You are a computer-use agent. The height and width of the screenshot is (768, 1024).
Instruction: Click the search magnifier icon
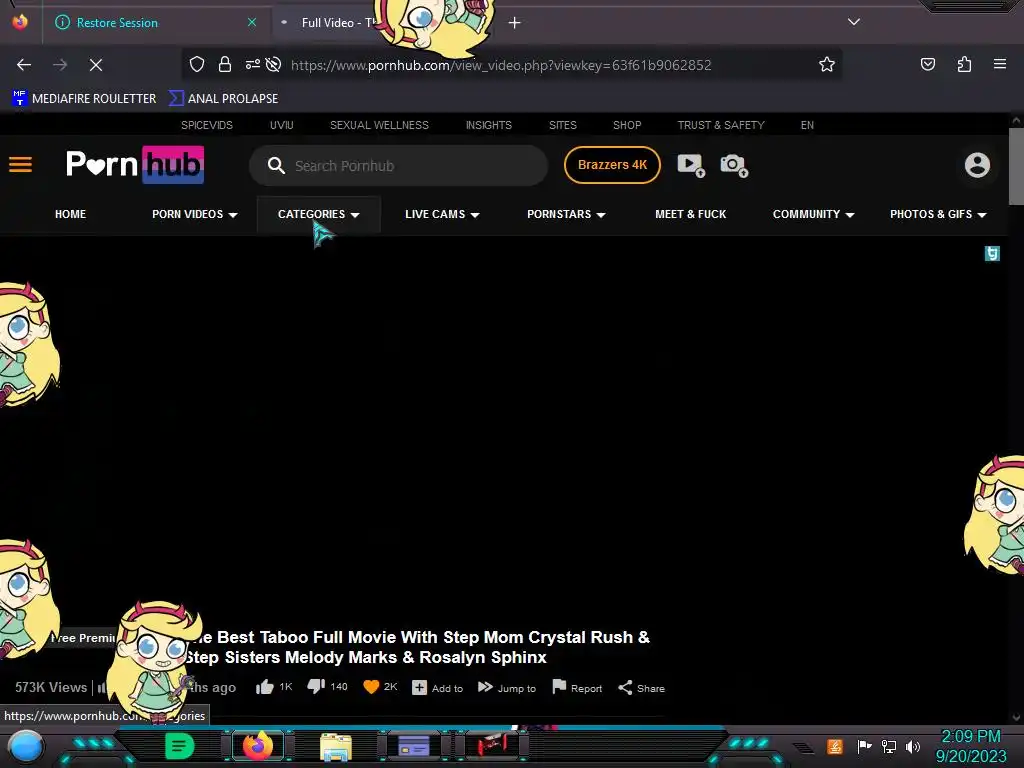276,166
